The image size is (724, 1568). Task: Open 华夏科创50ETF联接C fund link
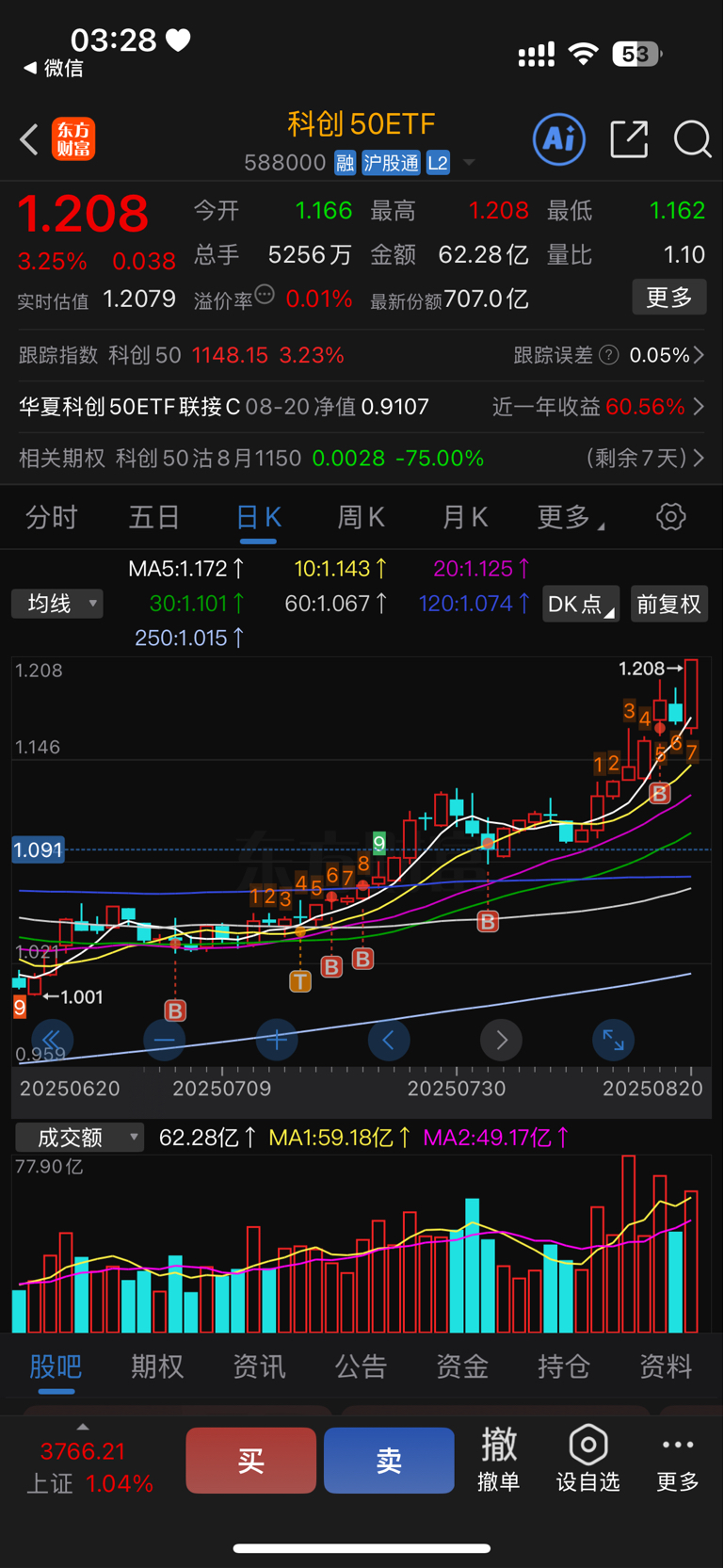(224, 407)
